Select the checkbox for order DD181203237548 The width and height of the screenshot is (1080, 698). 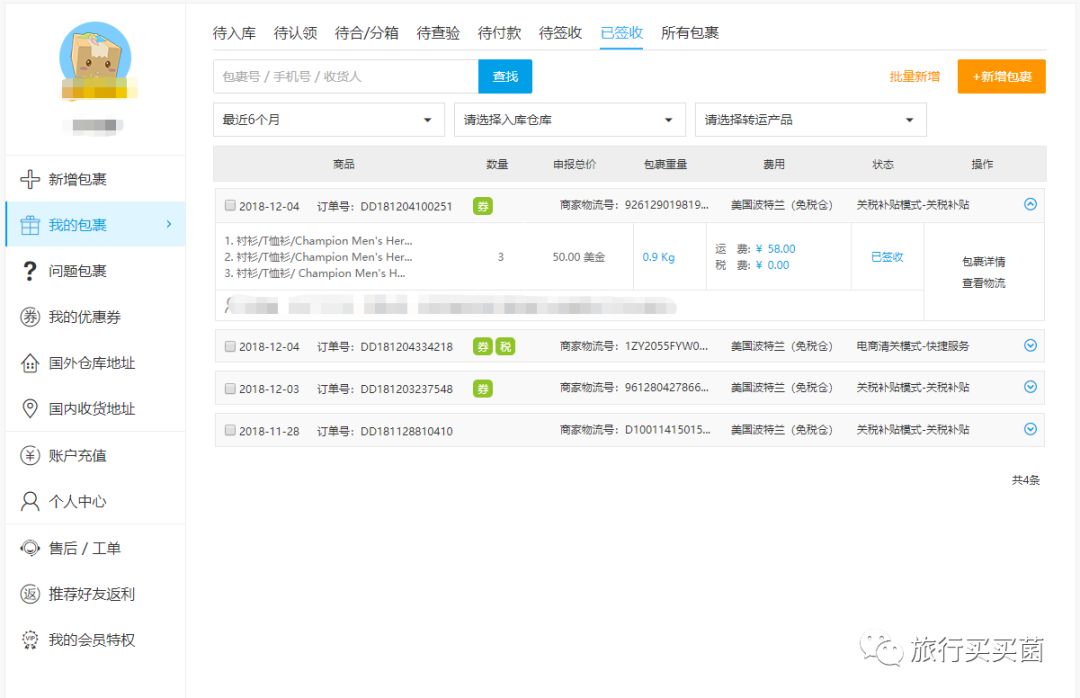point(230,389)
